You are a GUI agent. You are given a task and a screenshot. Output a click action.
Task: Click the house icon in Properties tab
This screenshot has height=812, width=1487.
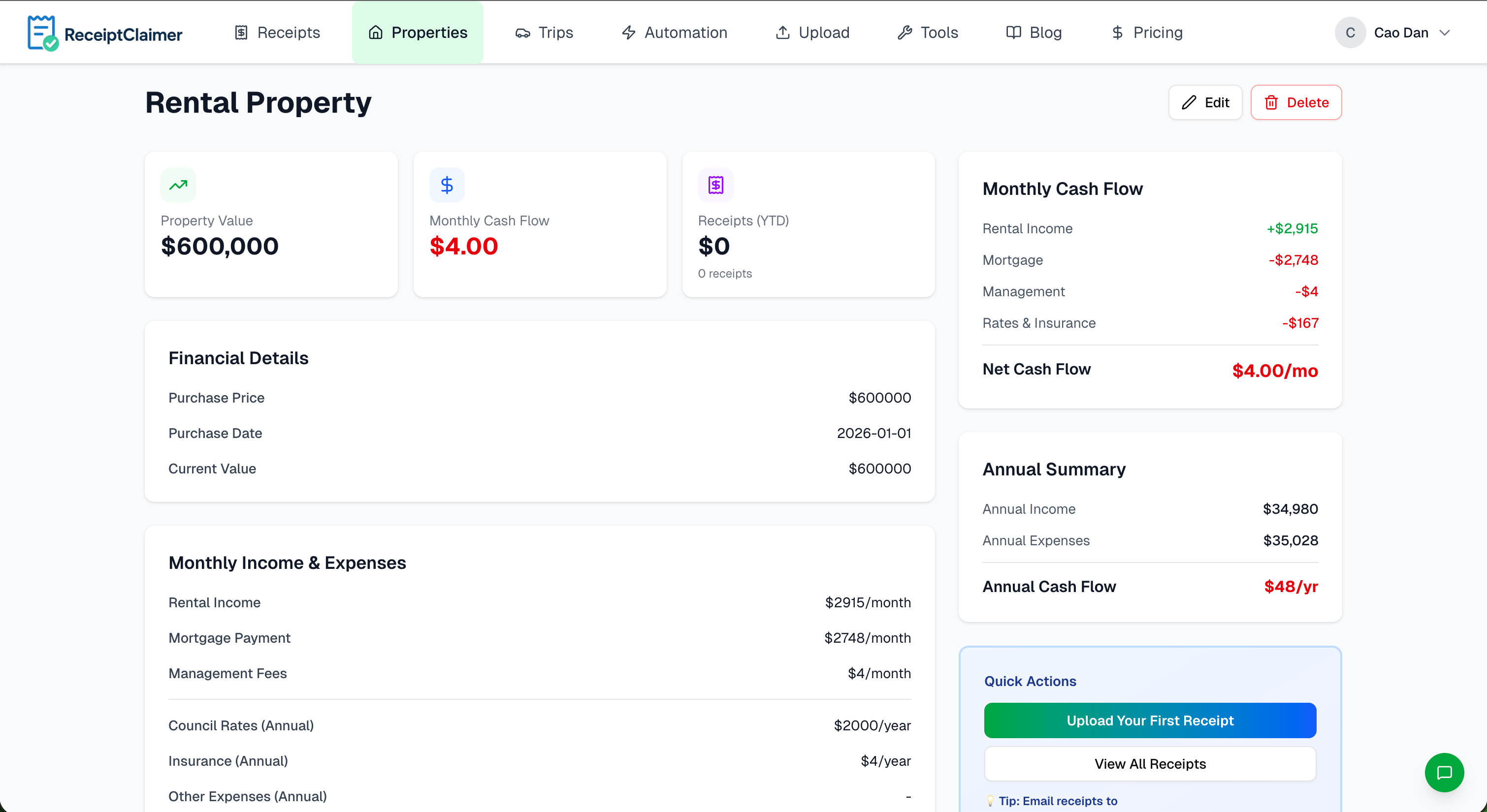pyautogui.click(x=376, y=33)
